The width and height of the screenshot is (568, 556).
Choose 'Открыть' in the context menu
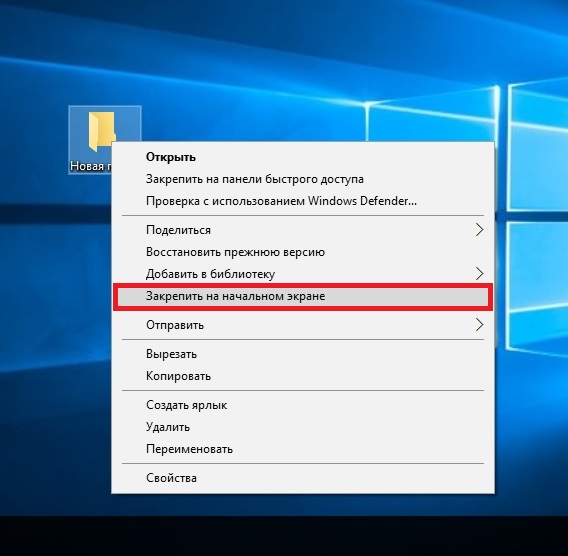(171, 157)
